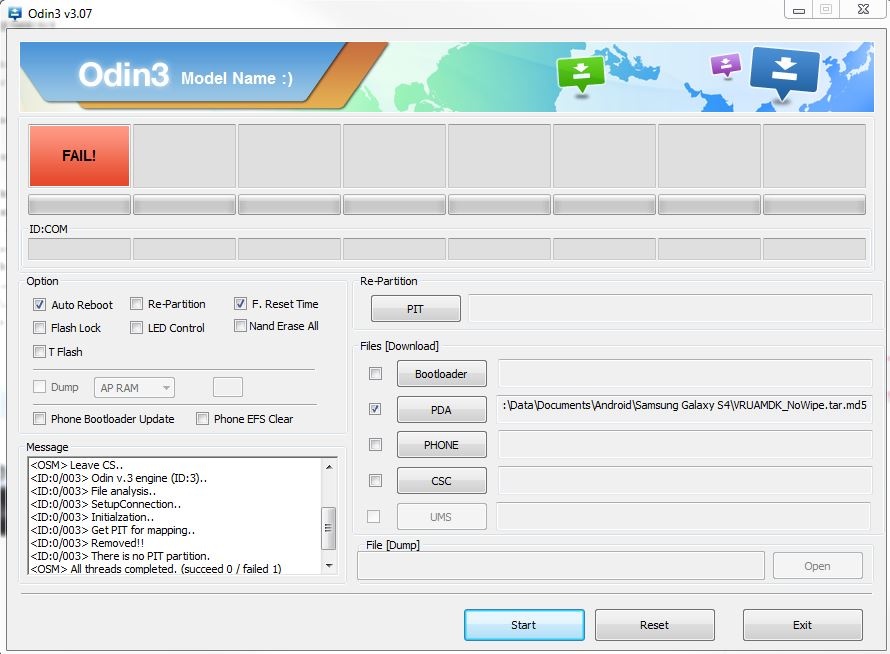Minimize the Odin3 window

799,10
